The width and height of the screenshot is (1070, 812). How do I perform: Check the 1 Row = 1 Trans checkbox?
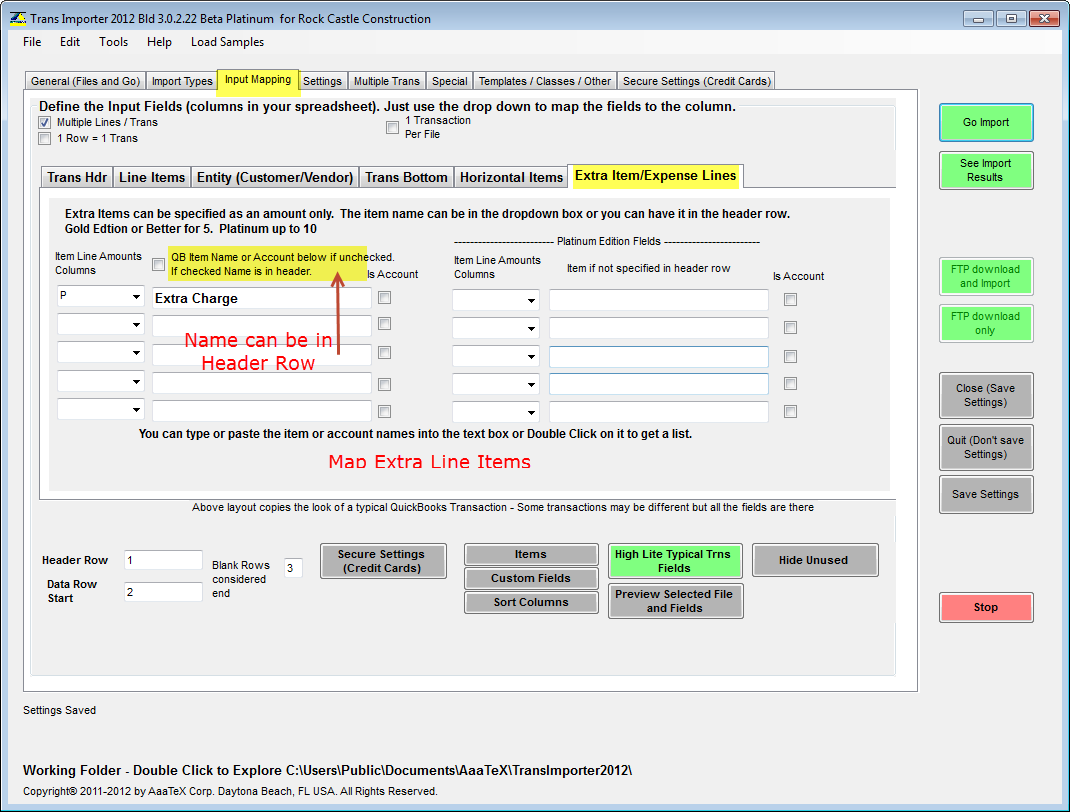(45, 139)
